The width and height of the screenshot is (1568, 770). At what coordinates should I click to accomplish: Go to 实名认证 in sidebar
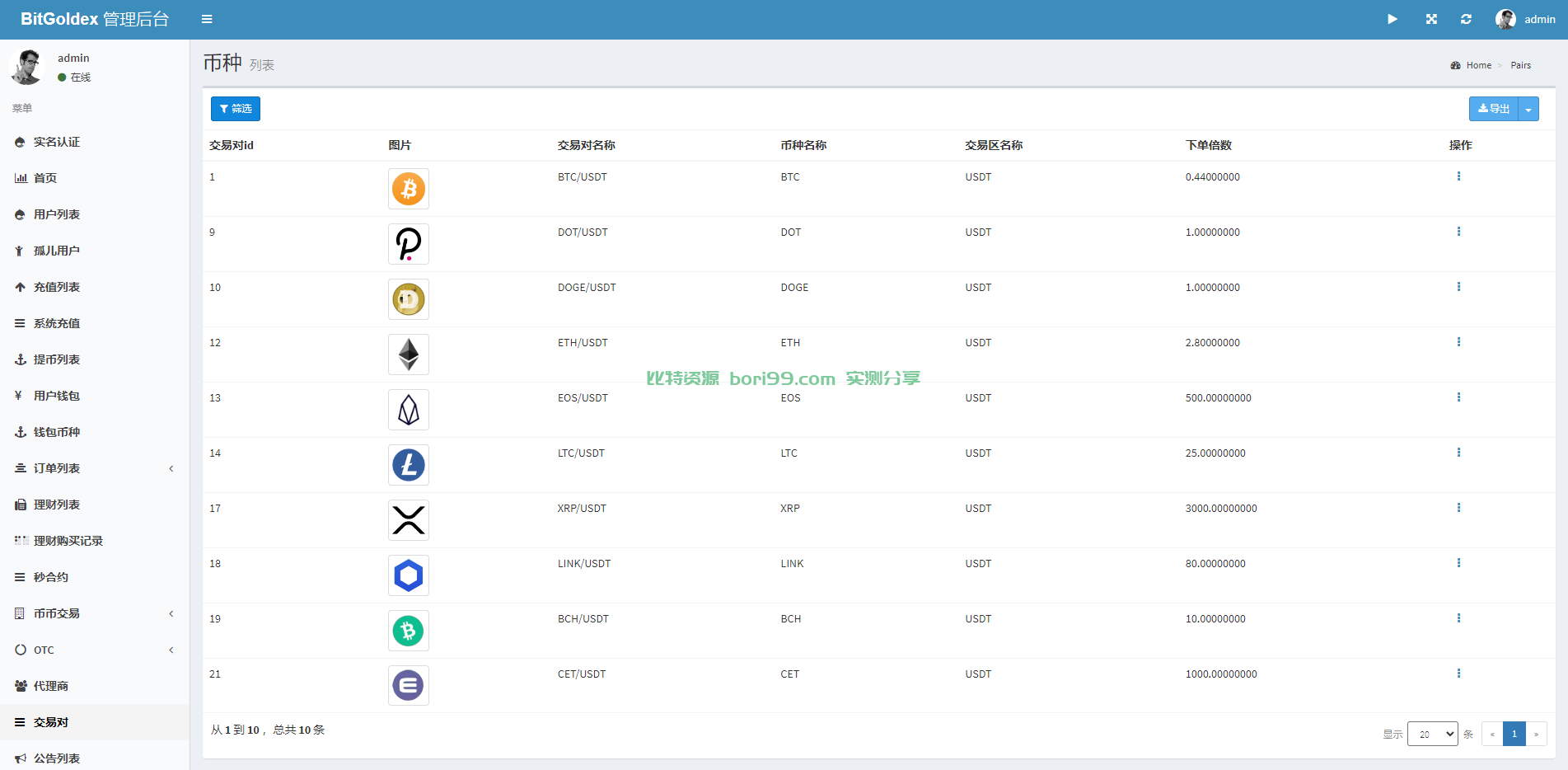pyautogui.click(x=95, y=142)
